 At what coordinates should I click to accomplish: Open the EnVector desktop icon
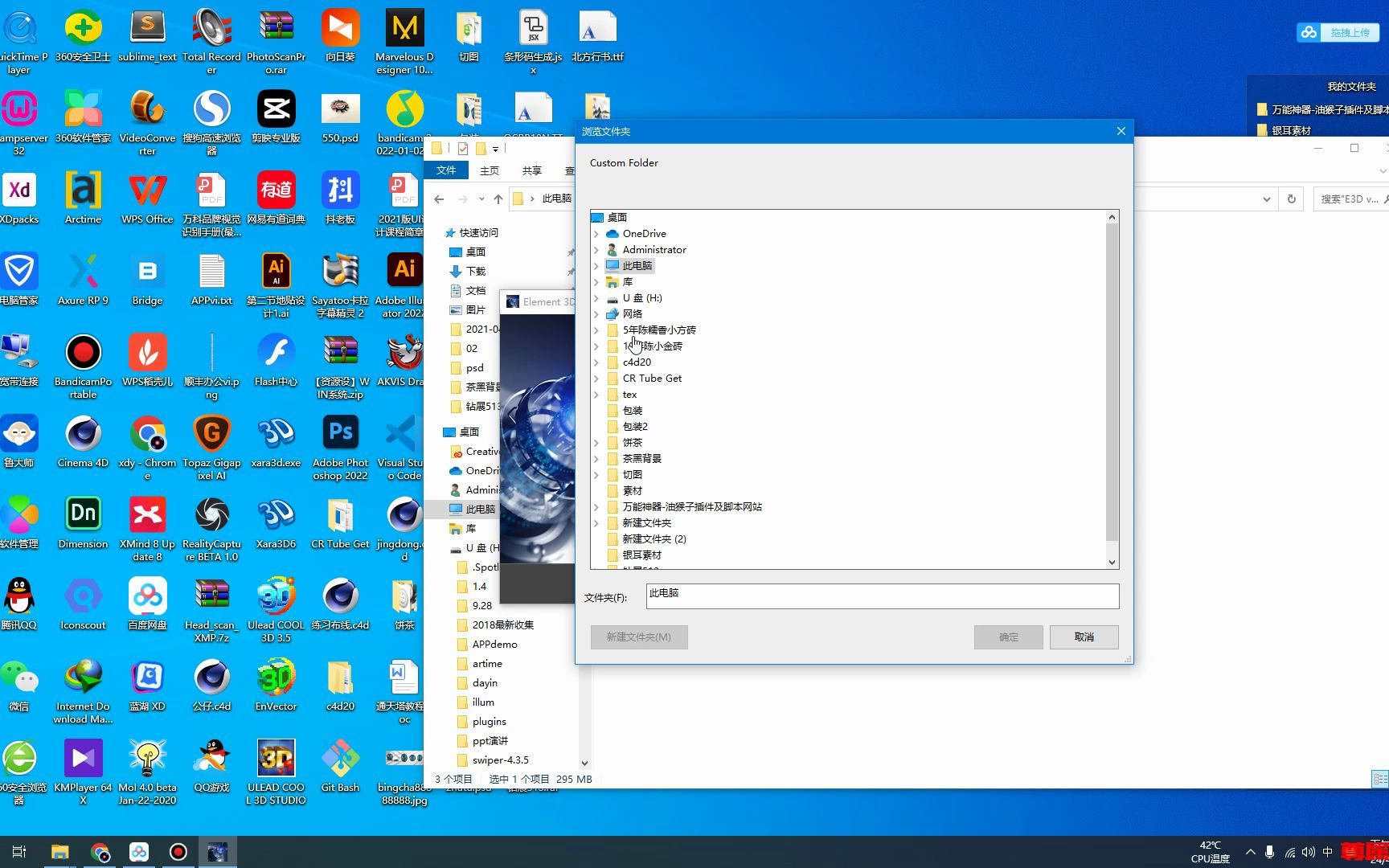point(276,684)
